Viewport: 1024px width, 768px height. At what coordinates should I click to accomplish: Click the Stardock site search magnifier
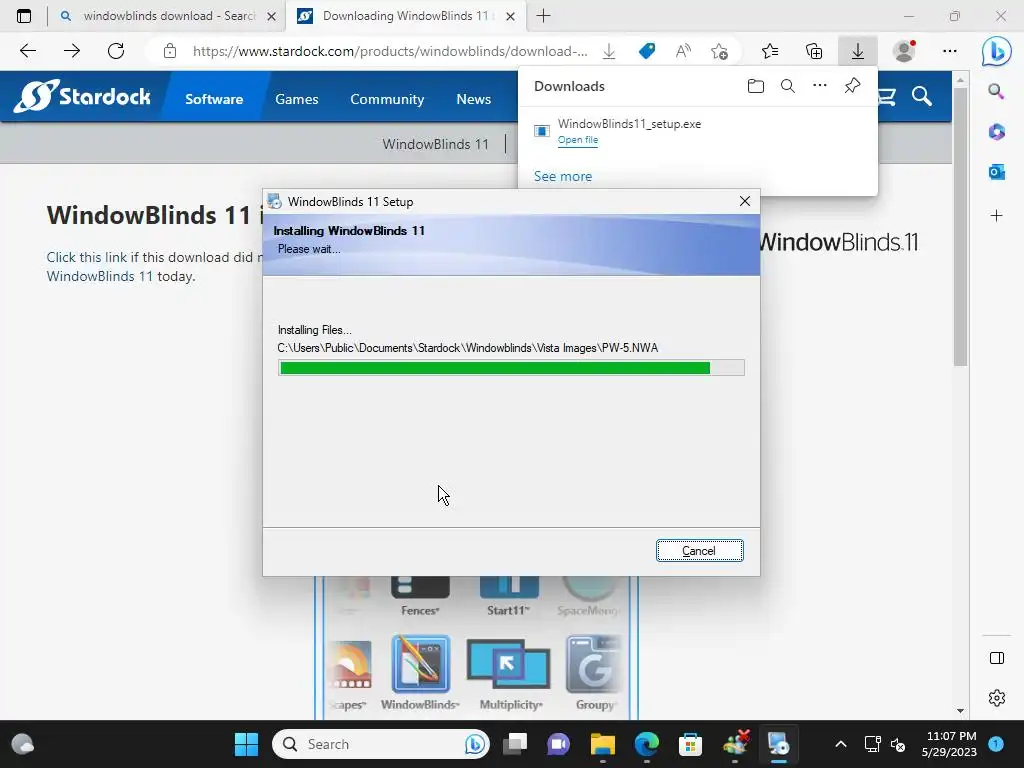tap(921, 97)
